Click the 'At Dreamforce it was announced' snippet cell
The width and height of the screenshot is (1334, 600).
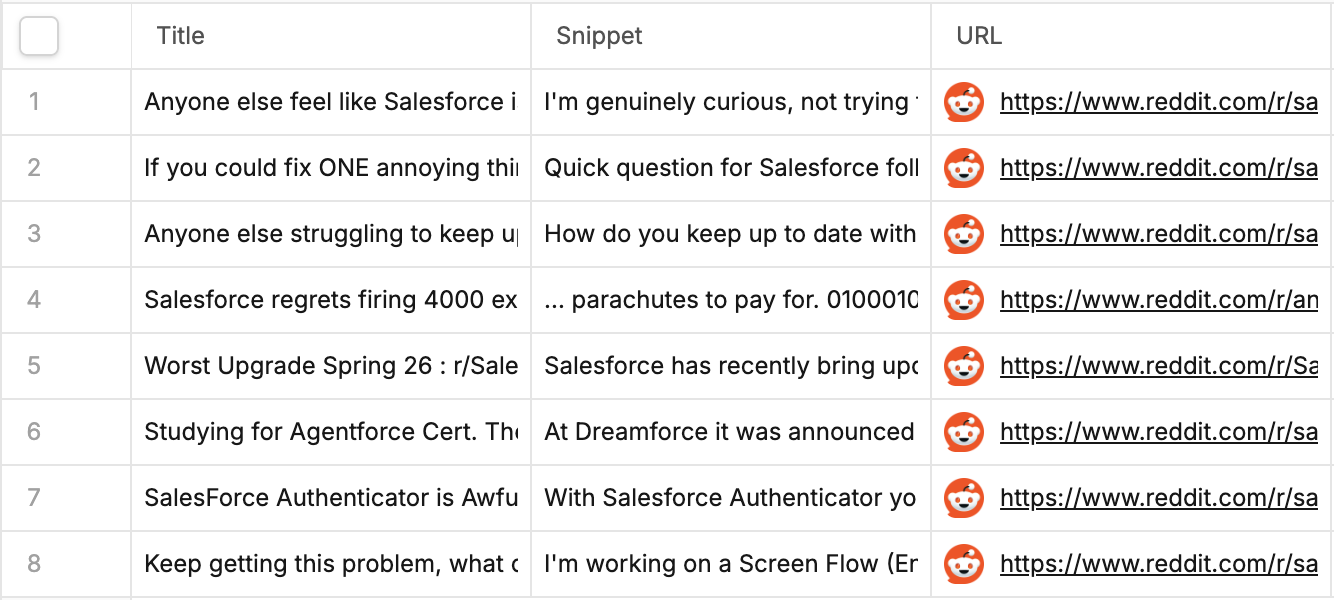coord(729,432)
